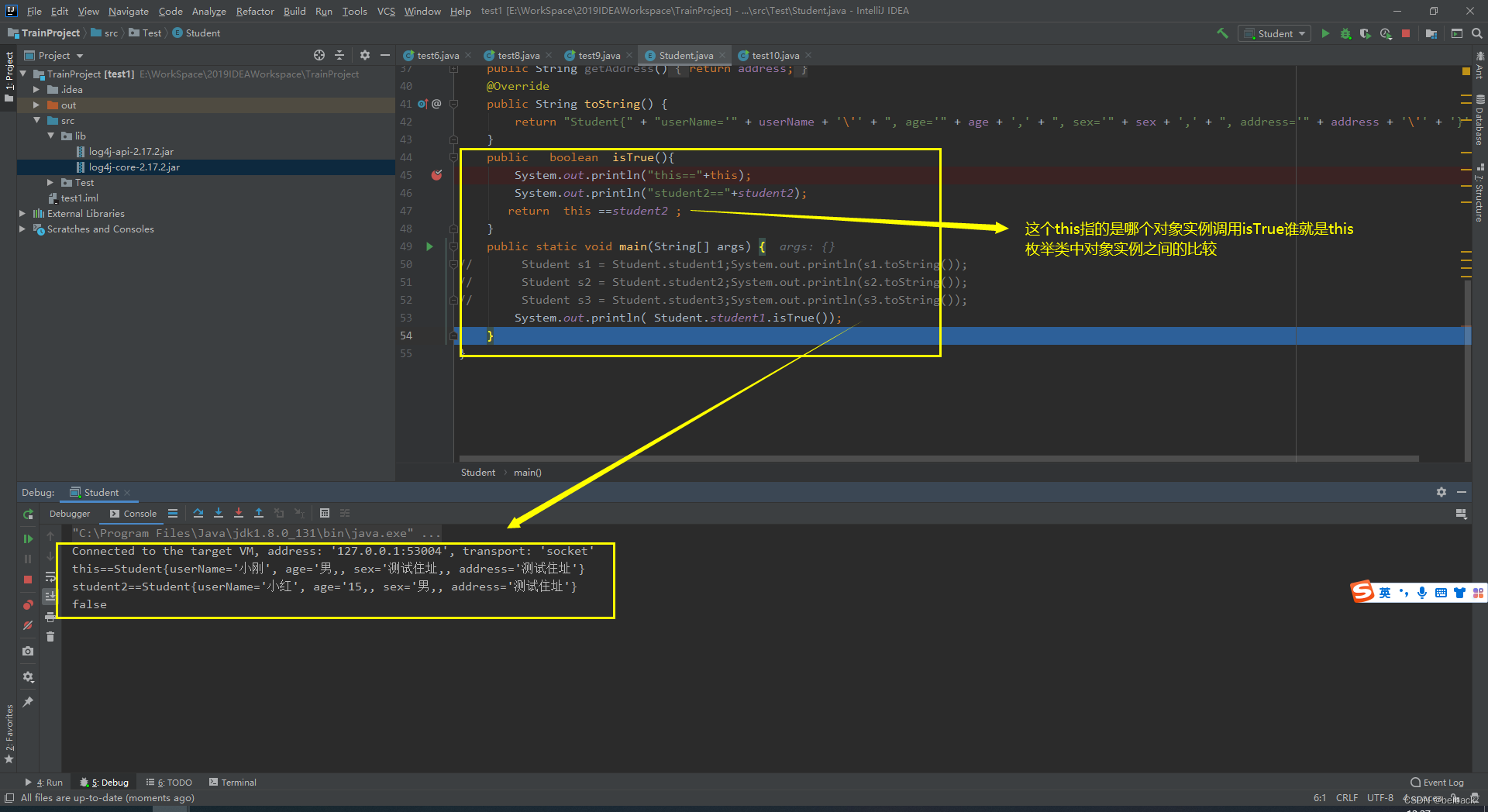
Task: Open the Analyze menu
Action: click(208, 11)
